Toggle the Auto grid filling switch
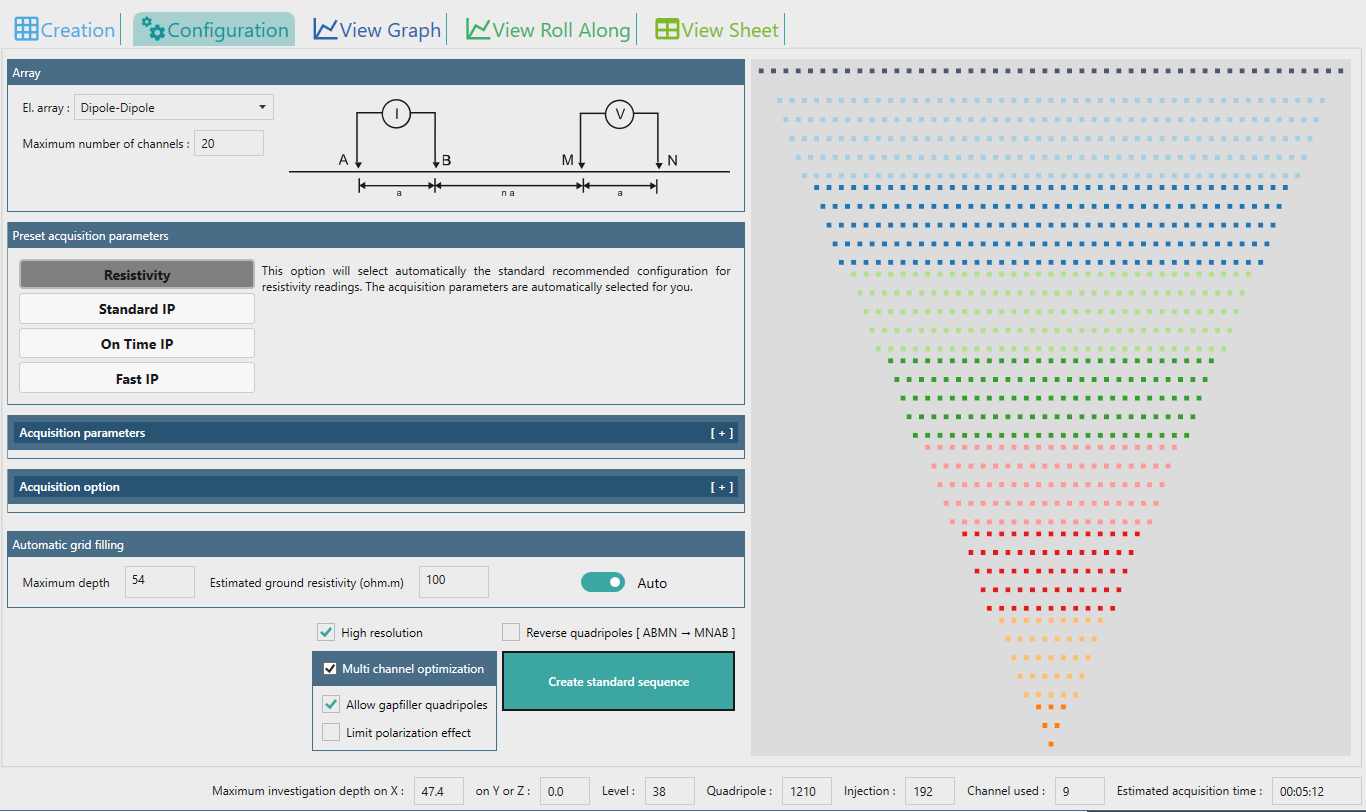 (603, 582)
